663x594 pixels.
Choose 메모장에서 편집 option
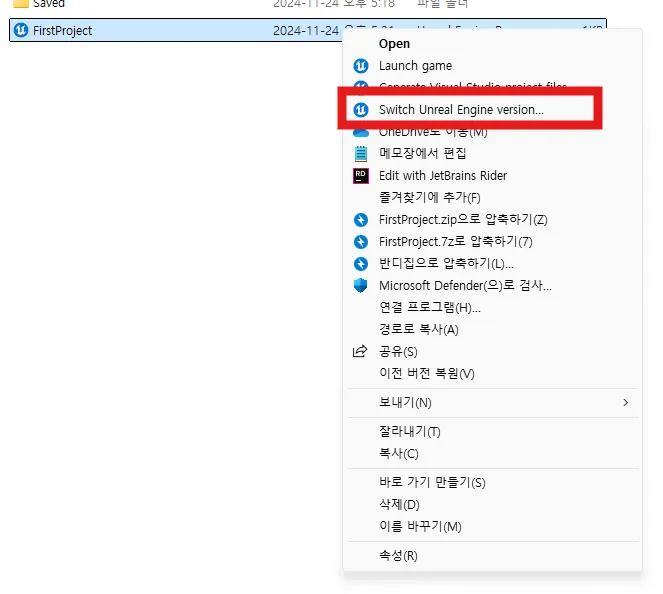tap(422, 153)
